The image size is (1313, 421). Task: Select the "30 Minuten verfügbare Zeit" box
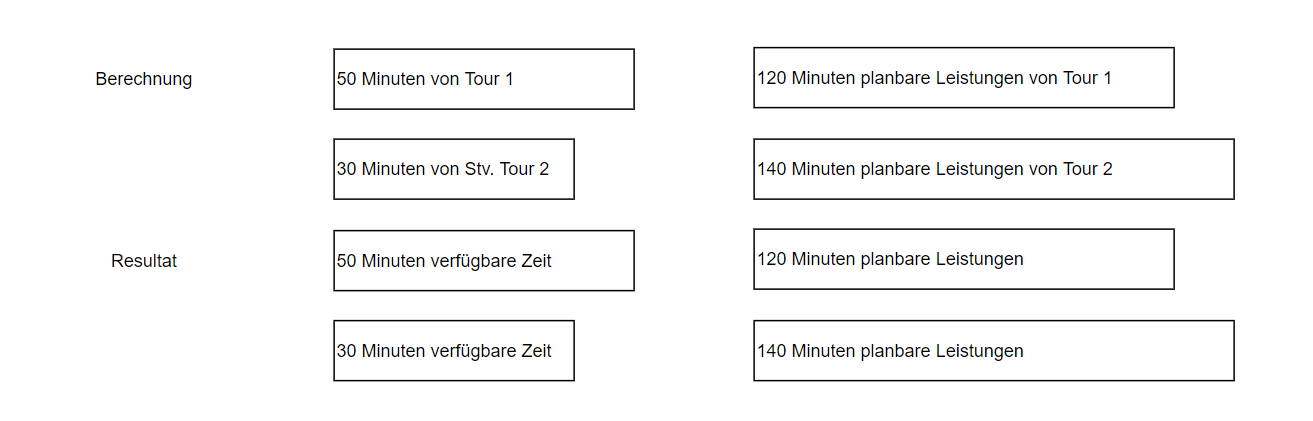(454, 351)
